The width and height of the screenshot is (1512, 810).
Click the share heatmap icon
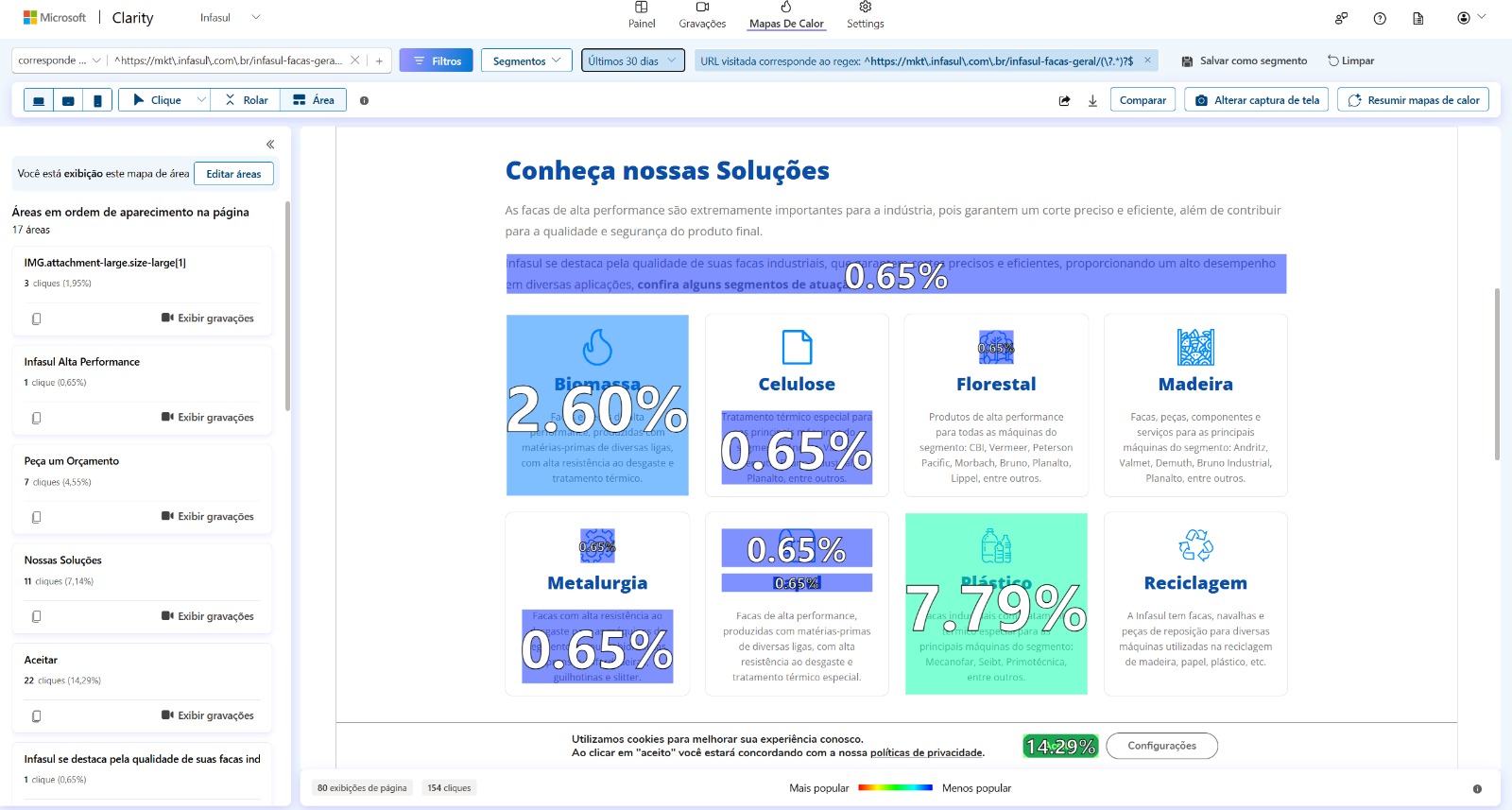(x=1065, y=100)
